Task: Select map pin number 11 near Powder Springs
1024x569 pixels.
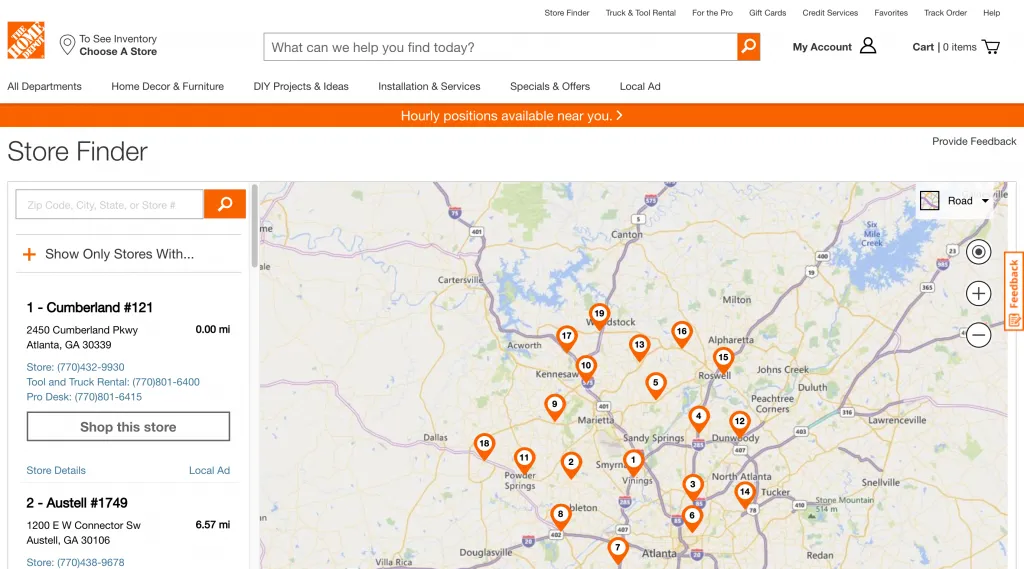Action: click(524, 459)
